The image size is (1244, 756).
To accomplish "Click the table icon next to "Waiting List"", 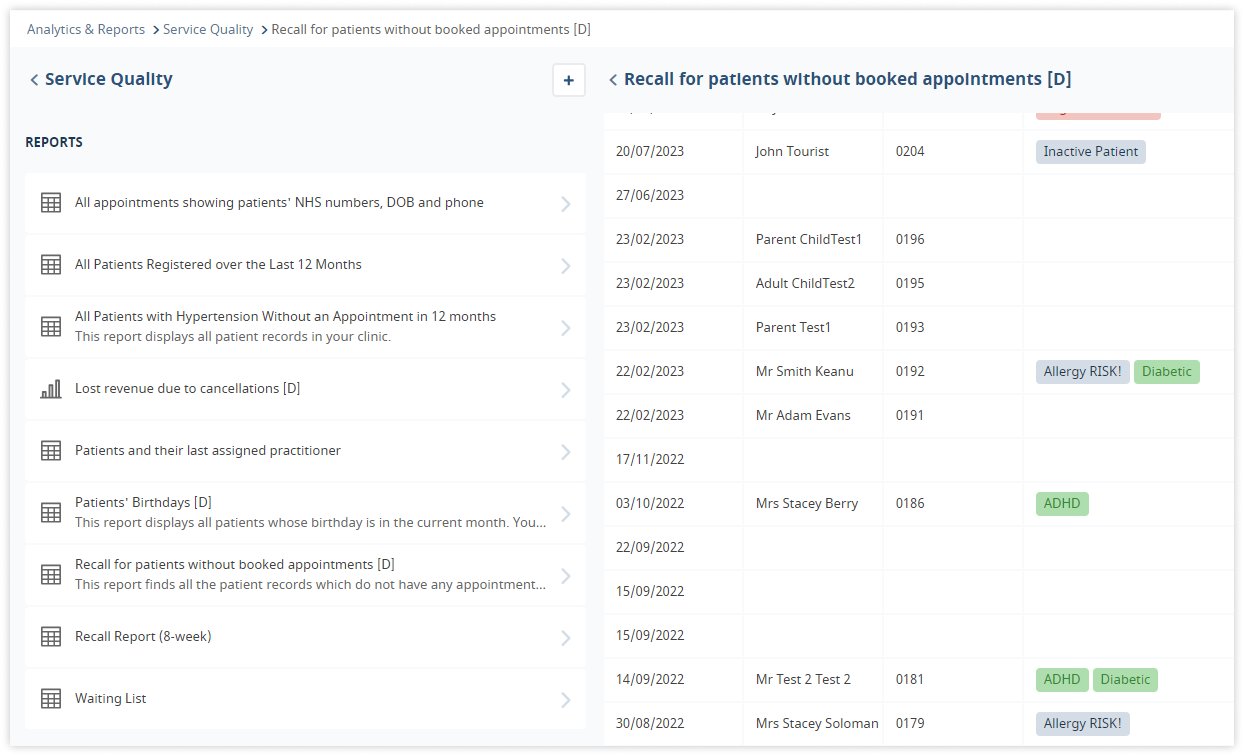I will coord(51,698).
